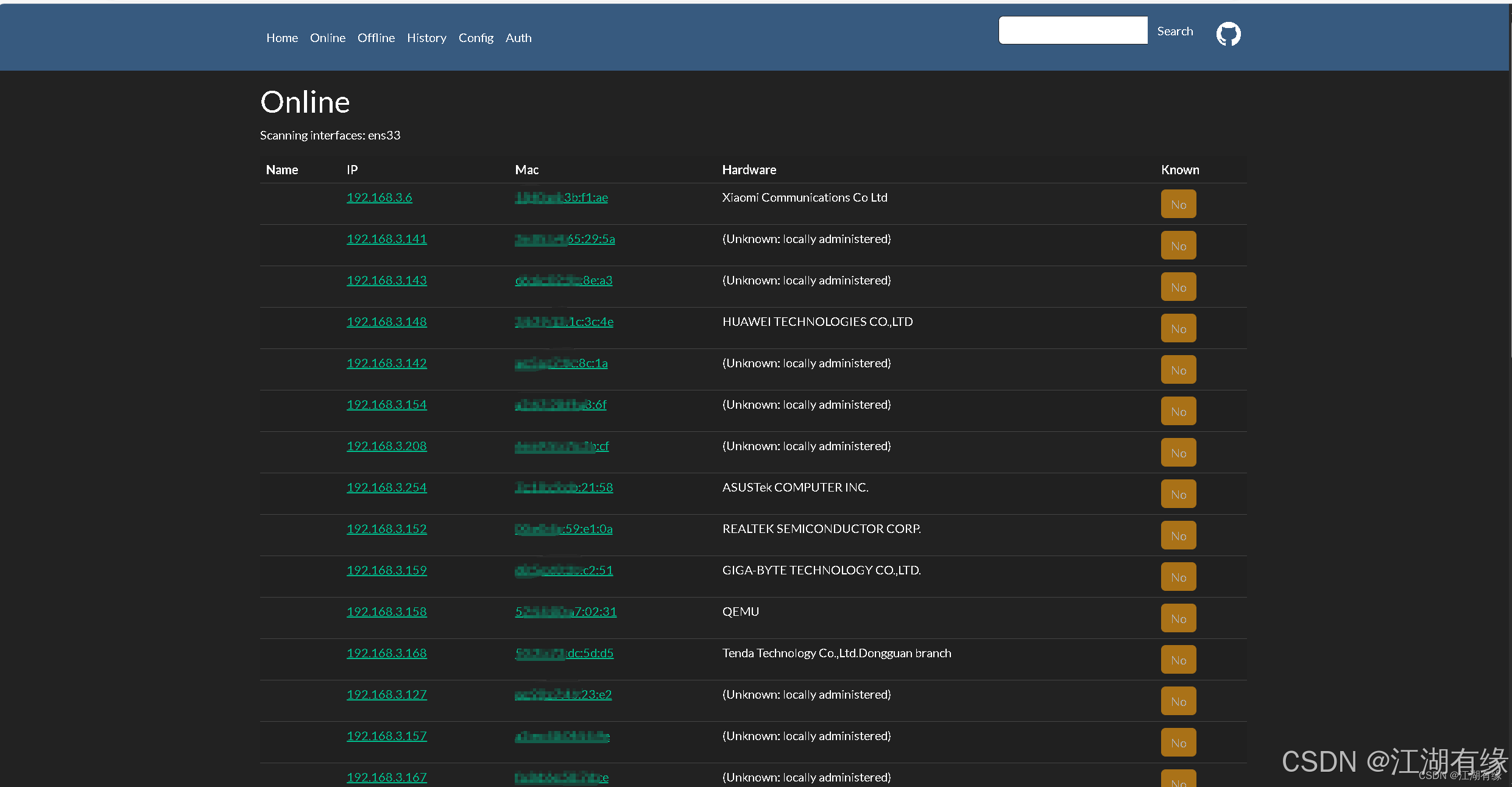Go to the Home page

[282, 38]
